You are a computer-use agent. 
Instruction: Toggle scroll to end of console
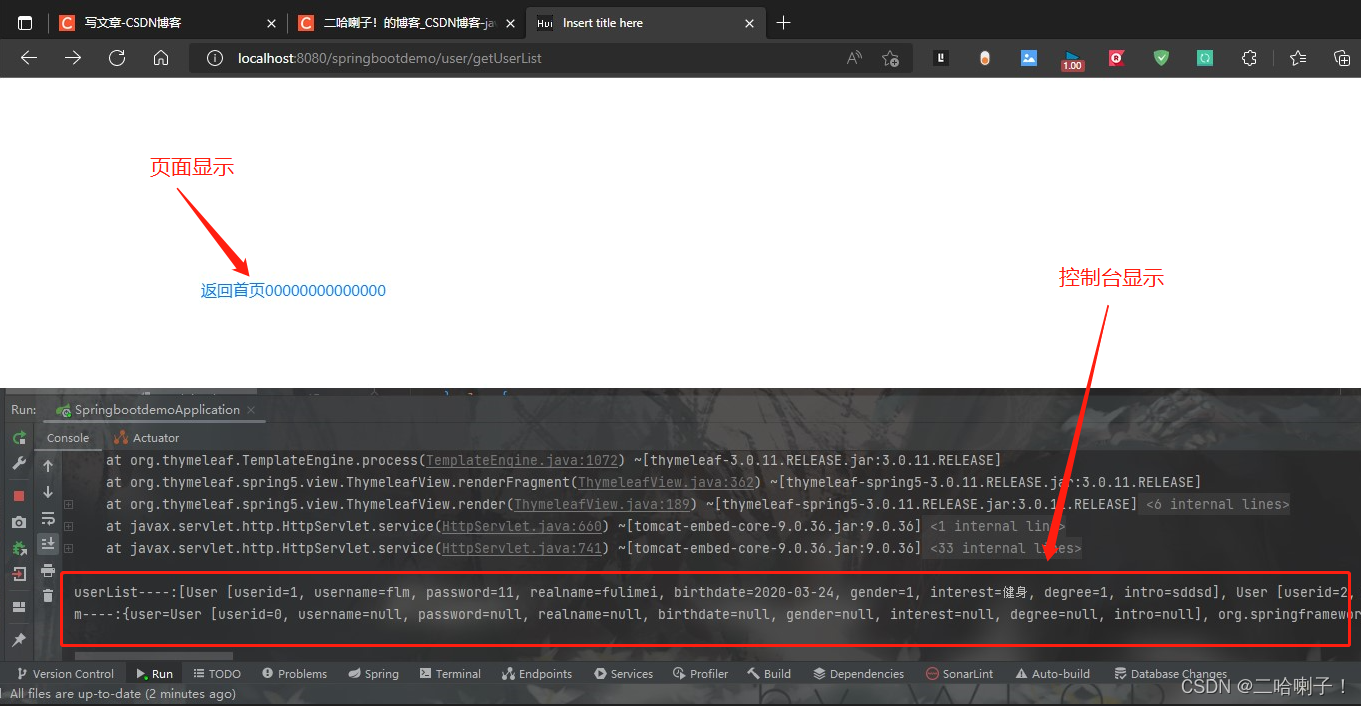coord(48,544)
